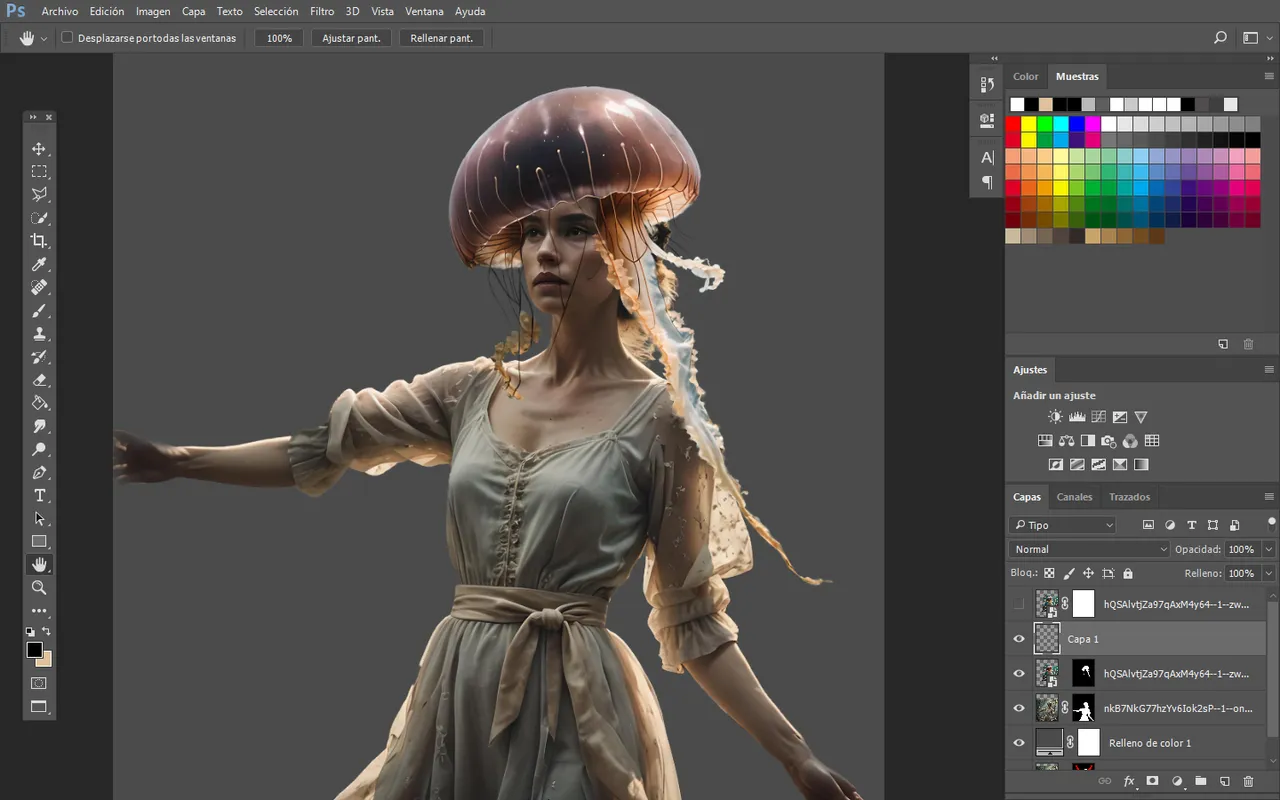Screen dimensions: 1280x800
Task: Switch to the Color tab
Action: pyautogui.click(x=1026, y=76)
